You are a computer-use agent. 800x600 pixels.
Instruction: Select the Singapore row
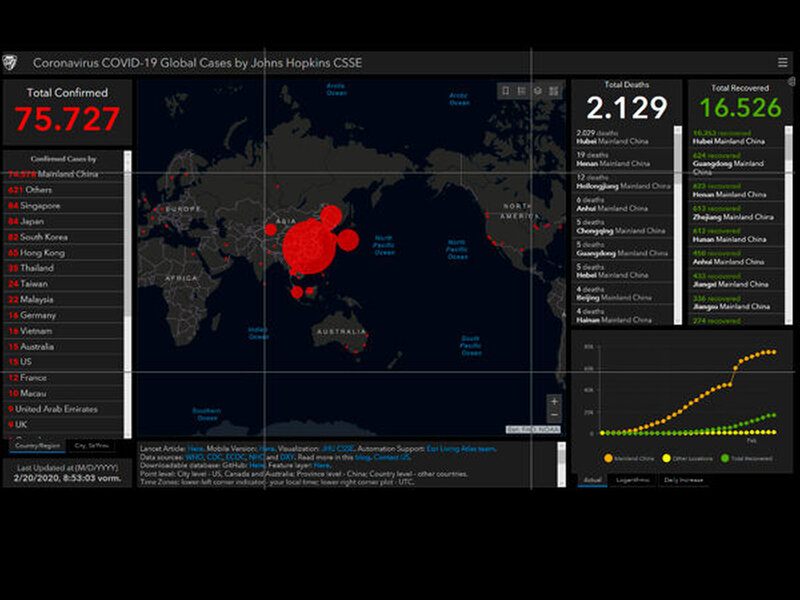[x=63, y=206]
